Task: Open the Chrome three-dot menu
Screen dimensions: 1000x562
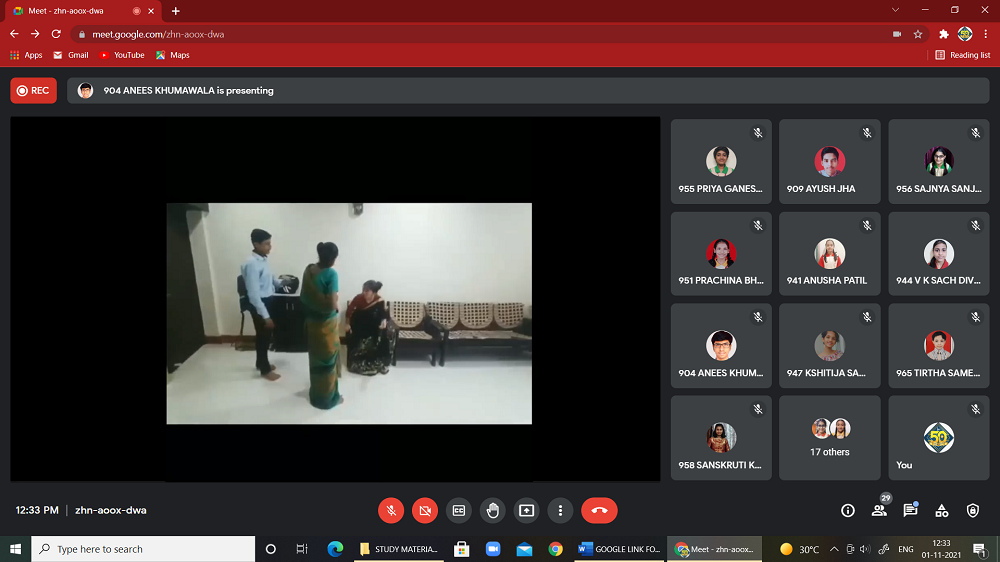Action: (986, 34)
